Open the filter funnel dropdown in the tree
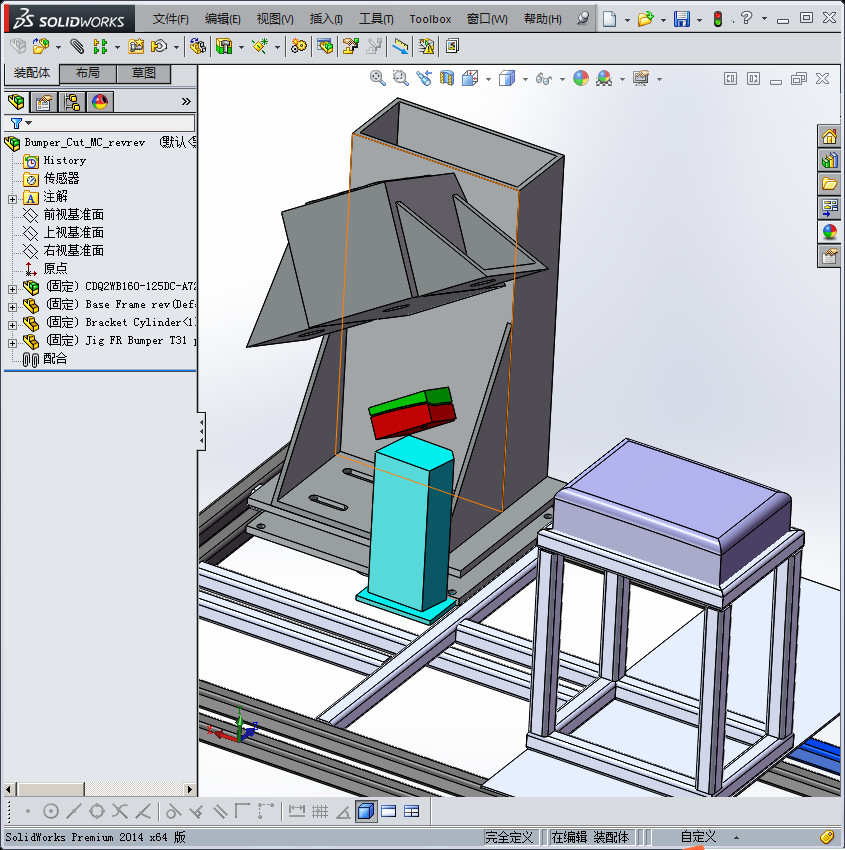The image size is (845, 850). click(x=21, y=123)
